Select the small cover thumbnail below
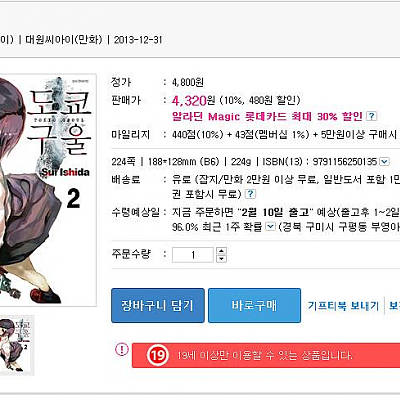 click(17, 345)
